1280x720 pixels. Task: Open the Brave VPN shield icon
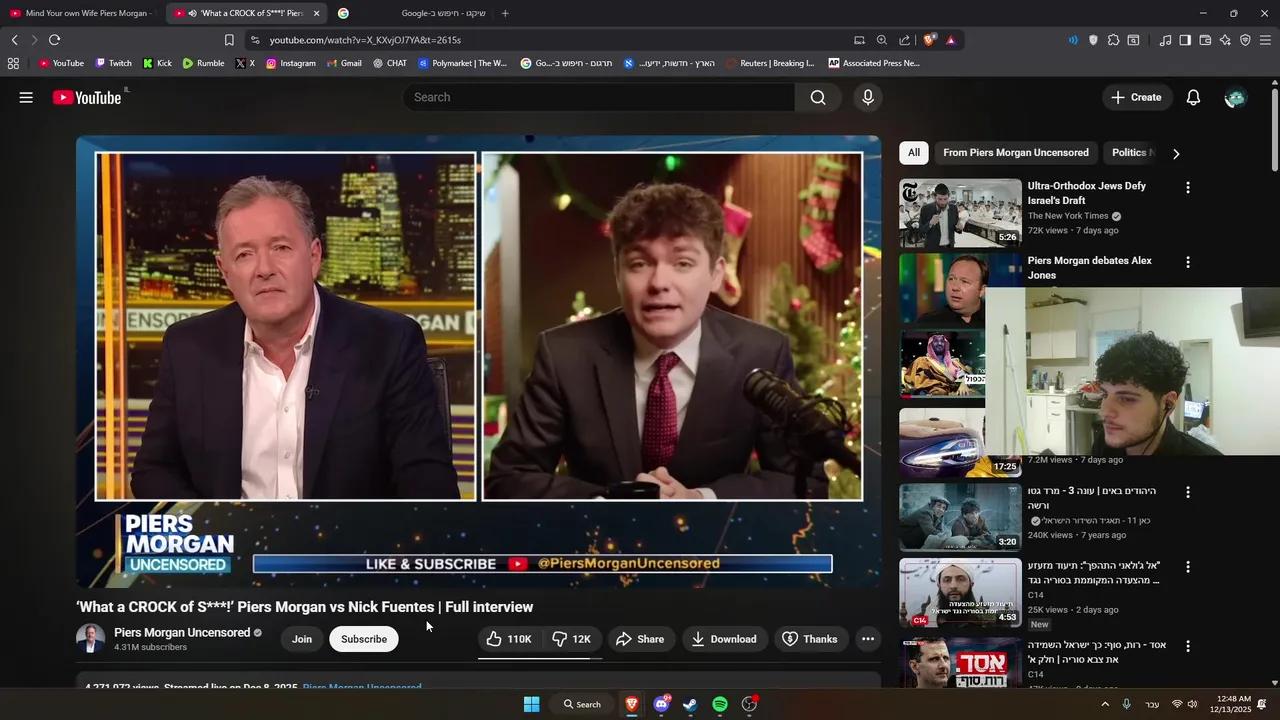click(1245, 40)
